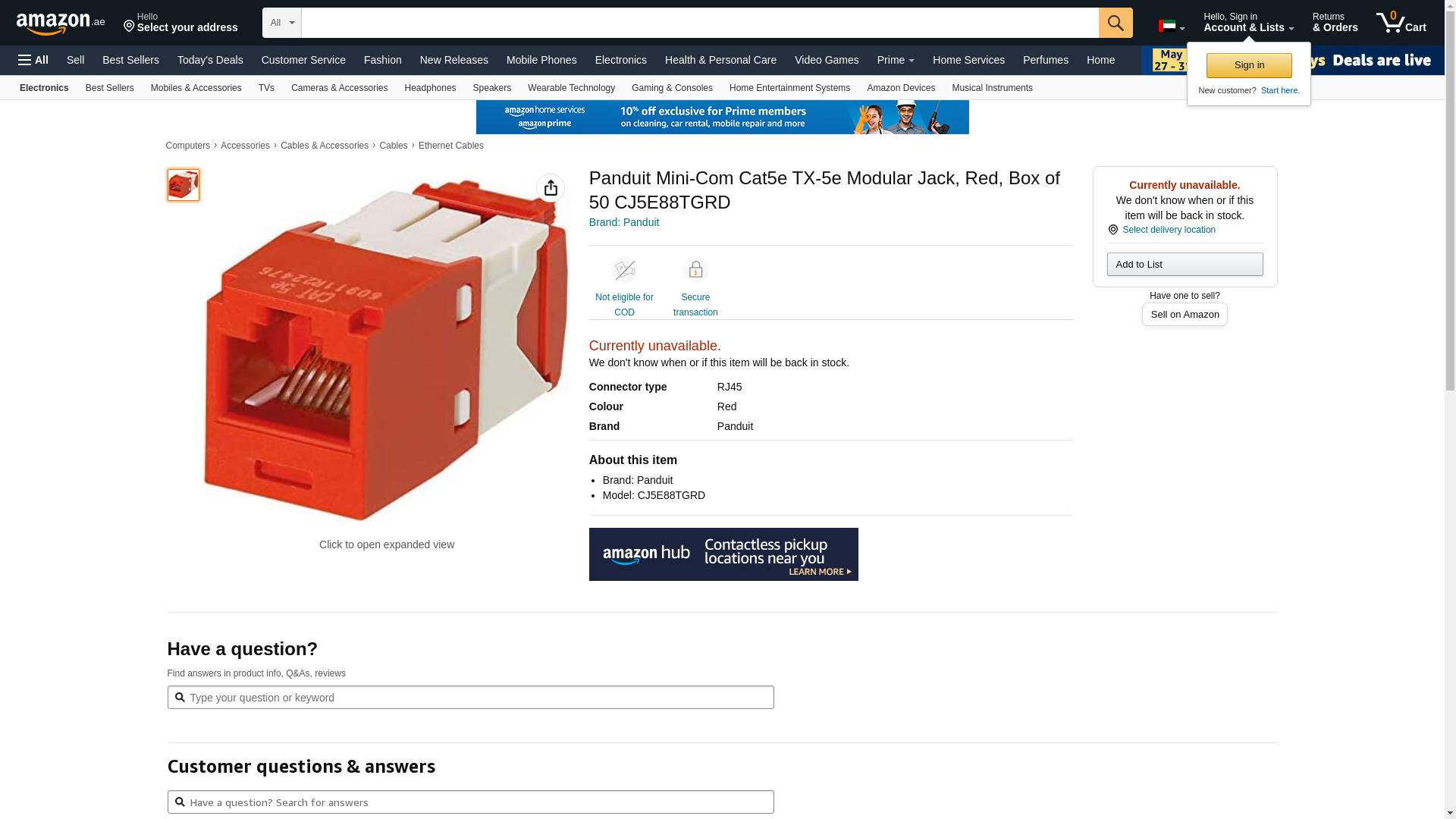
Task: Click the Brand: Panduit link
Action: (x=624, y=222)
